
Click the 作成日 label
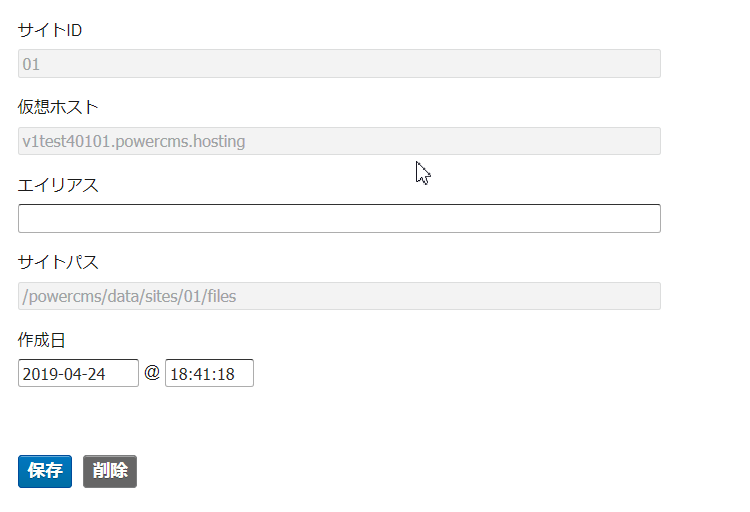click(x=42, y=340)
